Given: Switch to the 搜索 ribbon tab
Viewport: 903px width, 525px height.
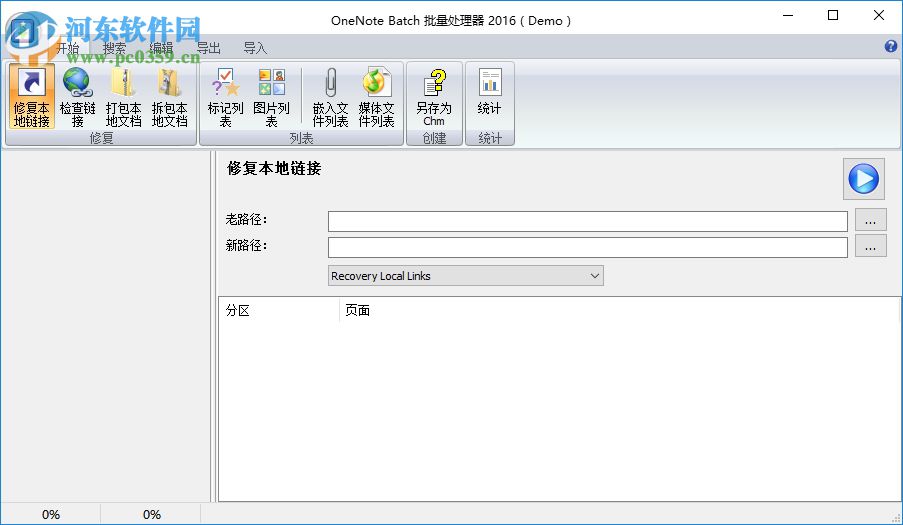Looking at the screenshot, I should [114, 48].
